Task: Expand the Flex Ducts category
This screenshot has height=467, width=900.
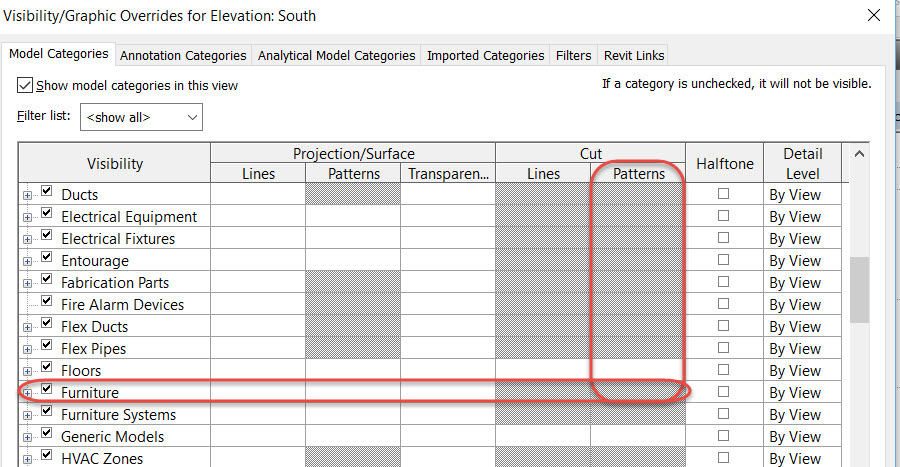Action: click(27, 328)
